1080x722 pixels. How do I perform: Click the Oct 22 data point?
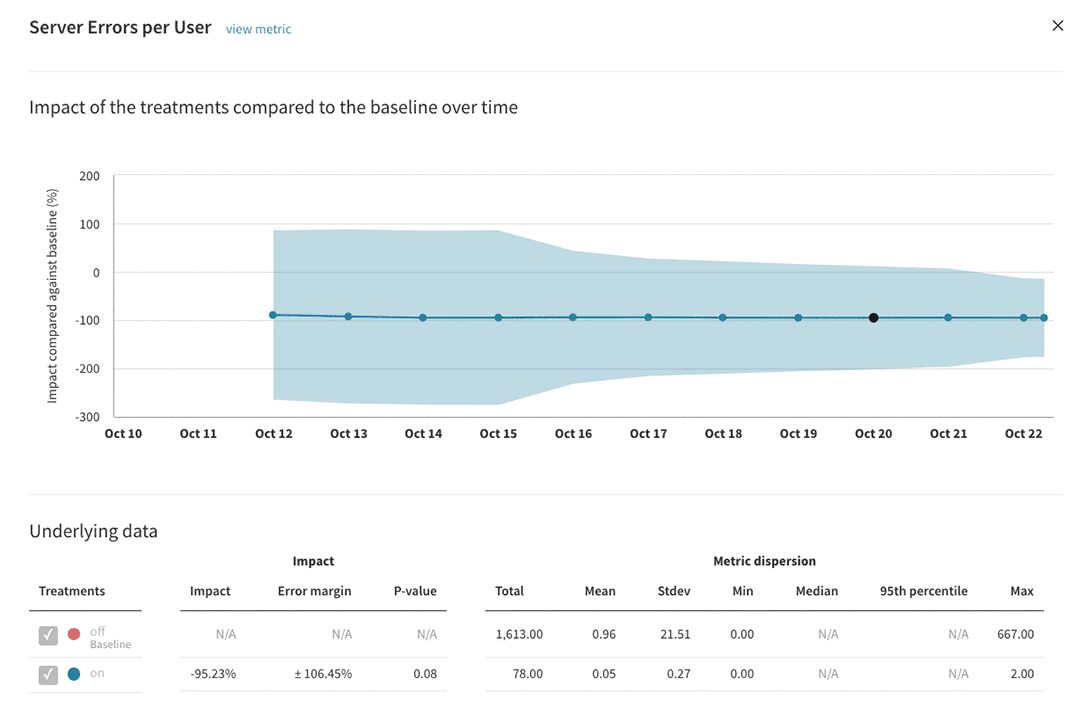coord(1024,318)
